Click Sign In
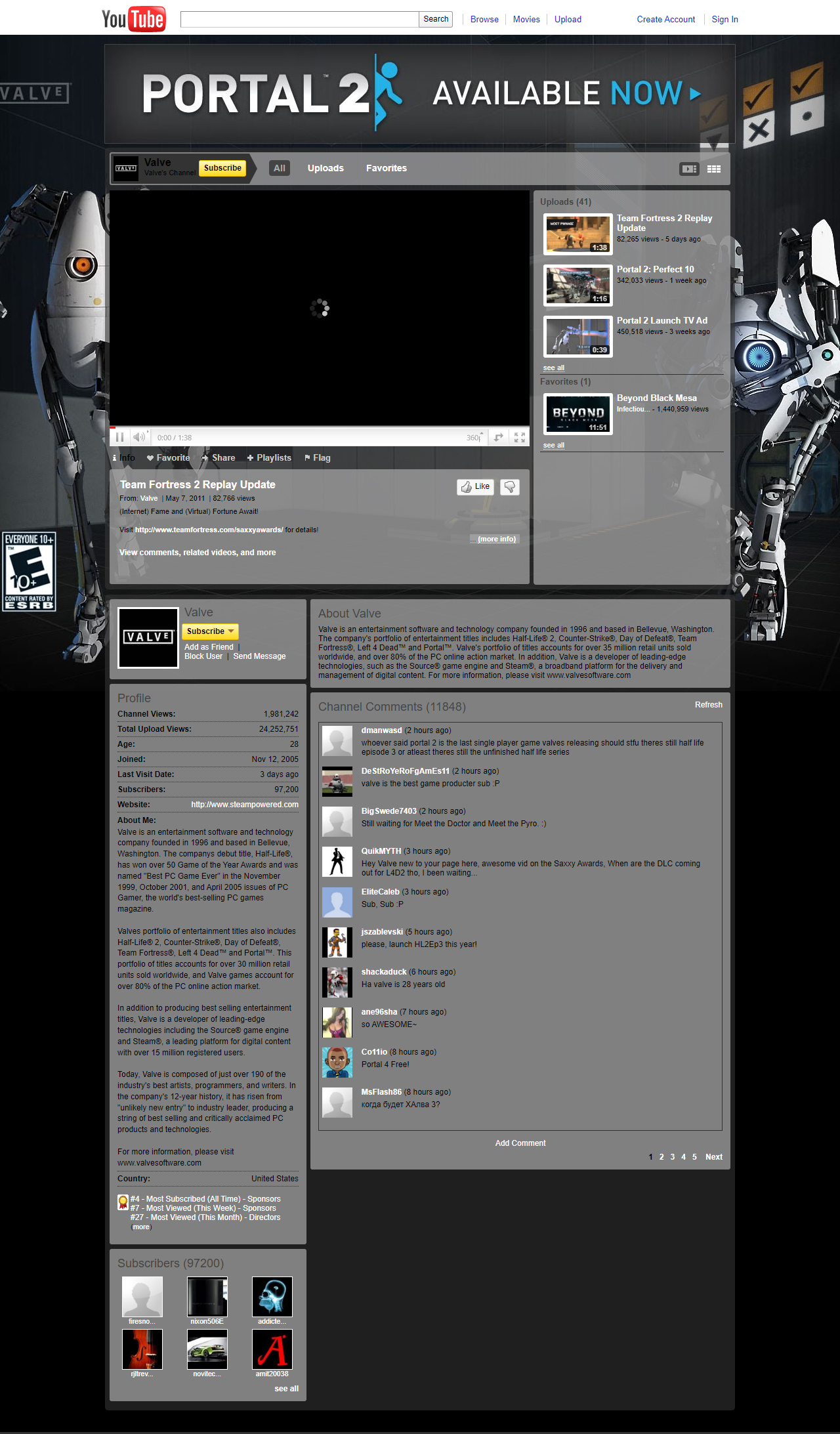The image size is (840, 1434). tap(724, 19)
